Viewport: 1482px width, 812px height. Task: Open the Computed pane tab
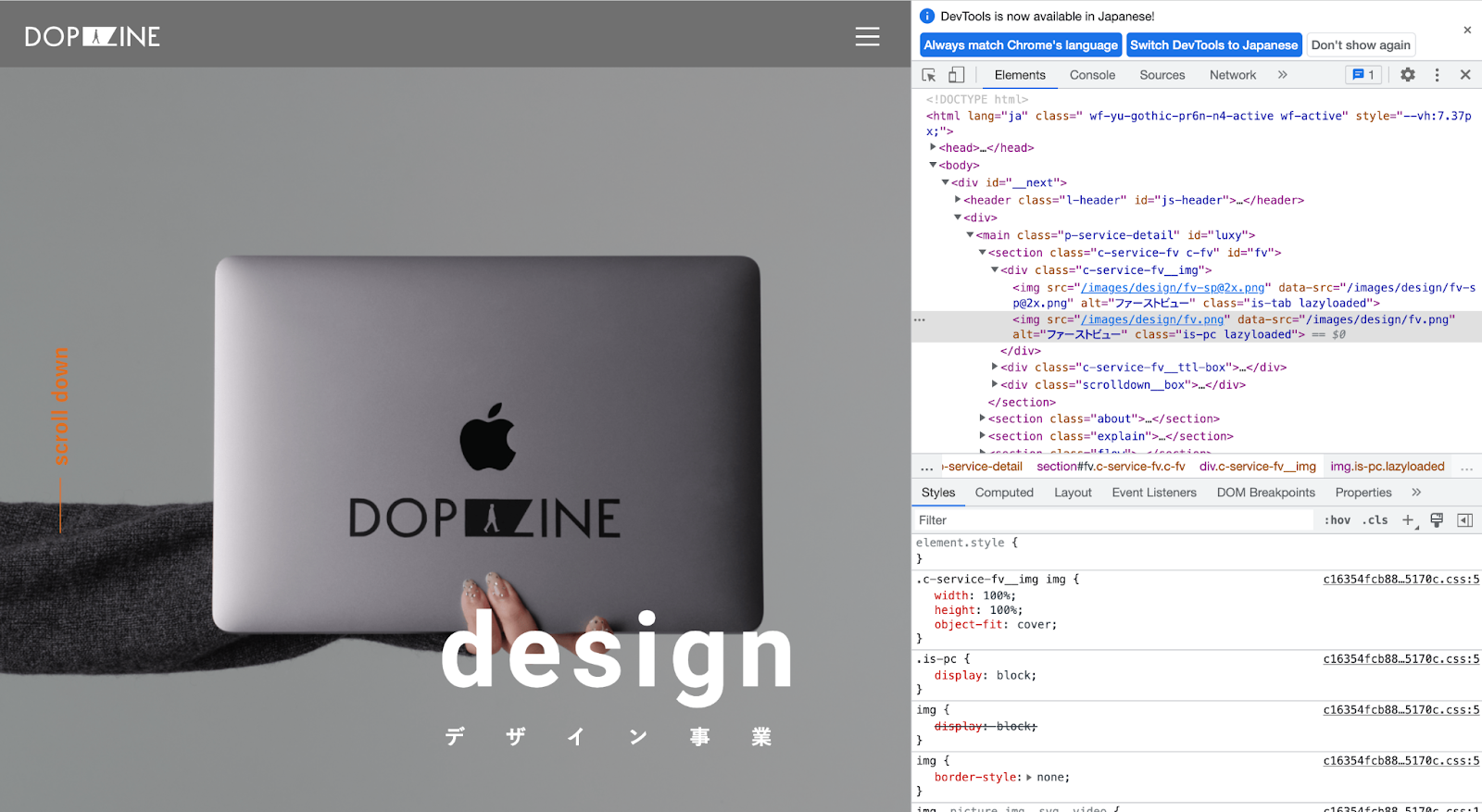[1004, 493]
